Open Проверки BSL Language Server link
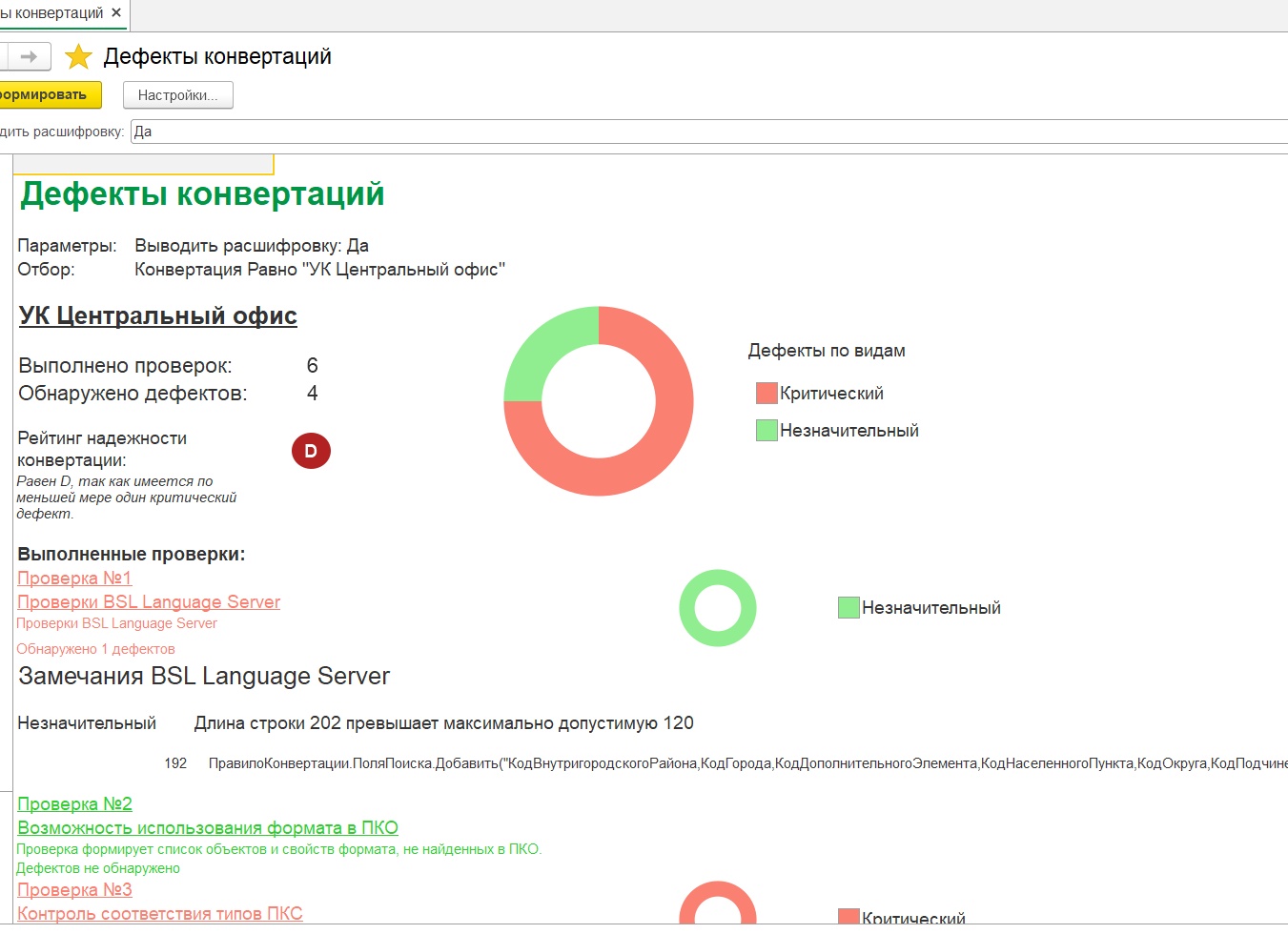 pos(149,602)
